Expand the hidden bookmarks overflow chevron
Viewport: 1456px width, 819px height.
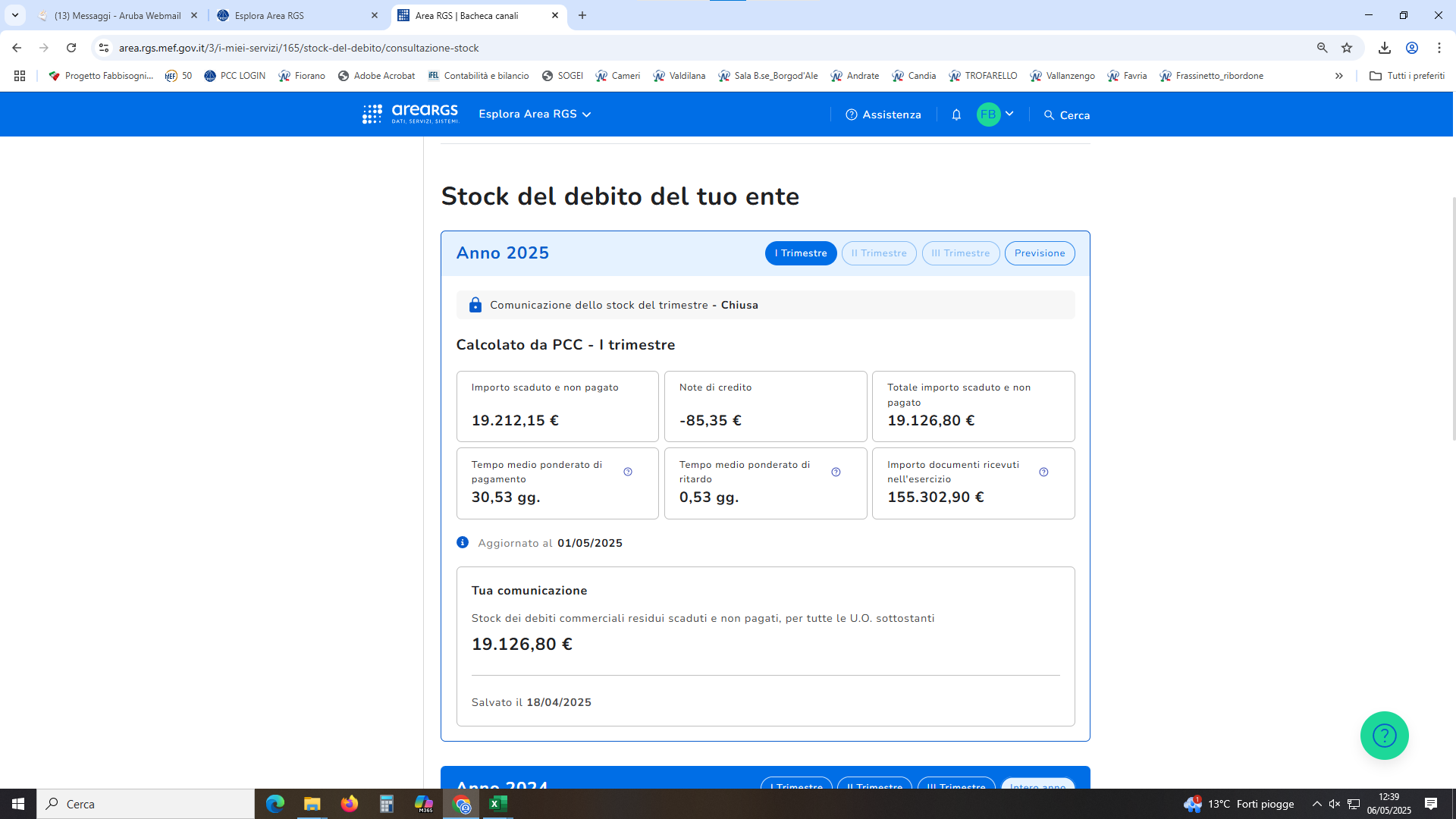tap(1339, 76)
